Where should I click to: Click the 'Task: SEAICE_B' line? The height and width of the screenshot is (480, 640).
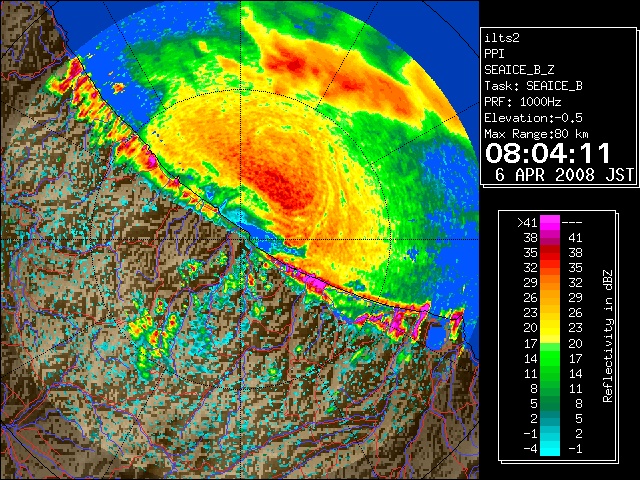click(533, 86)
